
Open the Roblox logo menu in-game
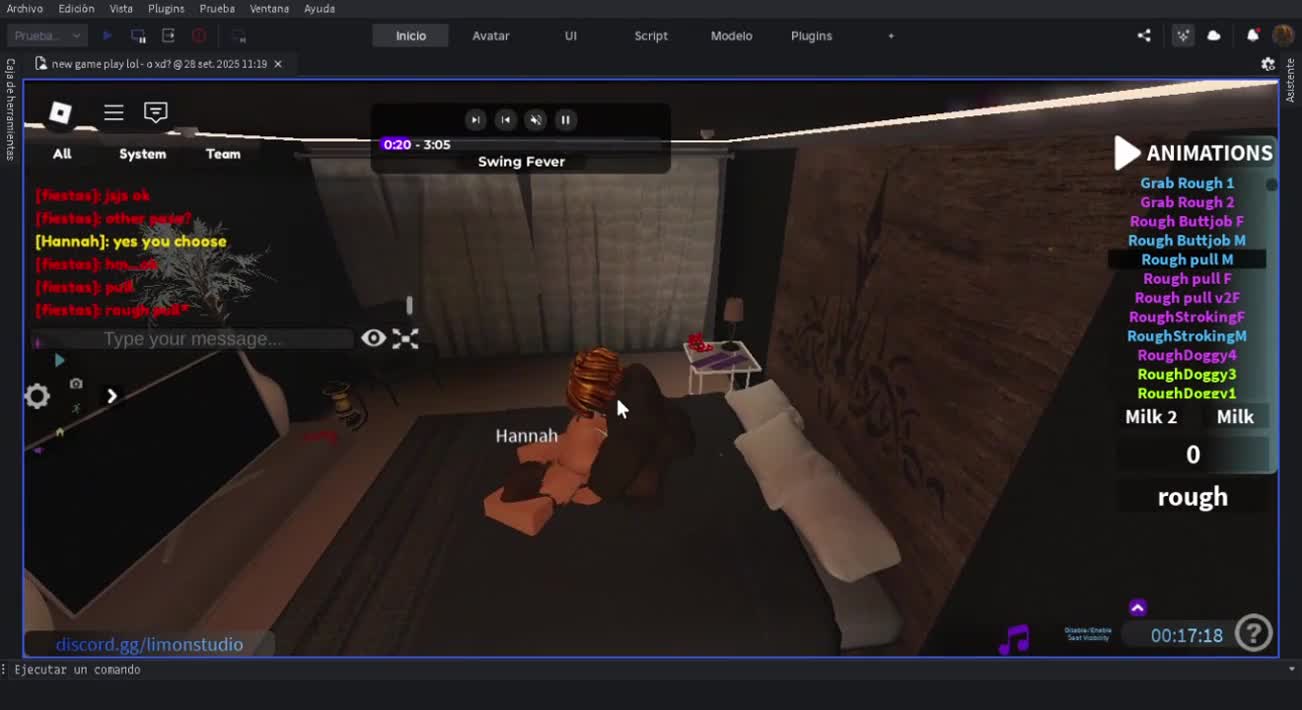[60, 113]
